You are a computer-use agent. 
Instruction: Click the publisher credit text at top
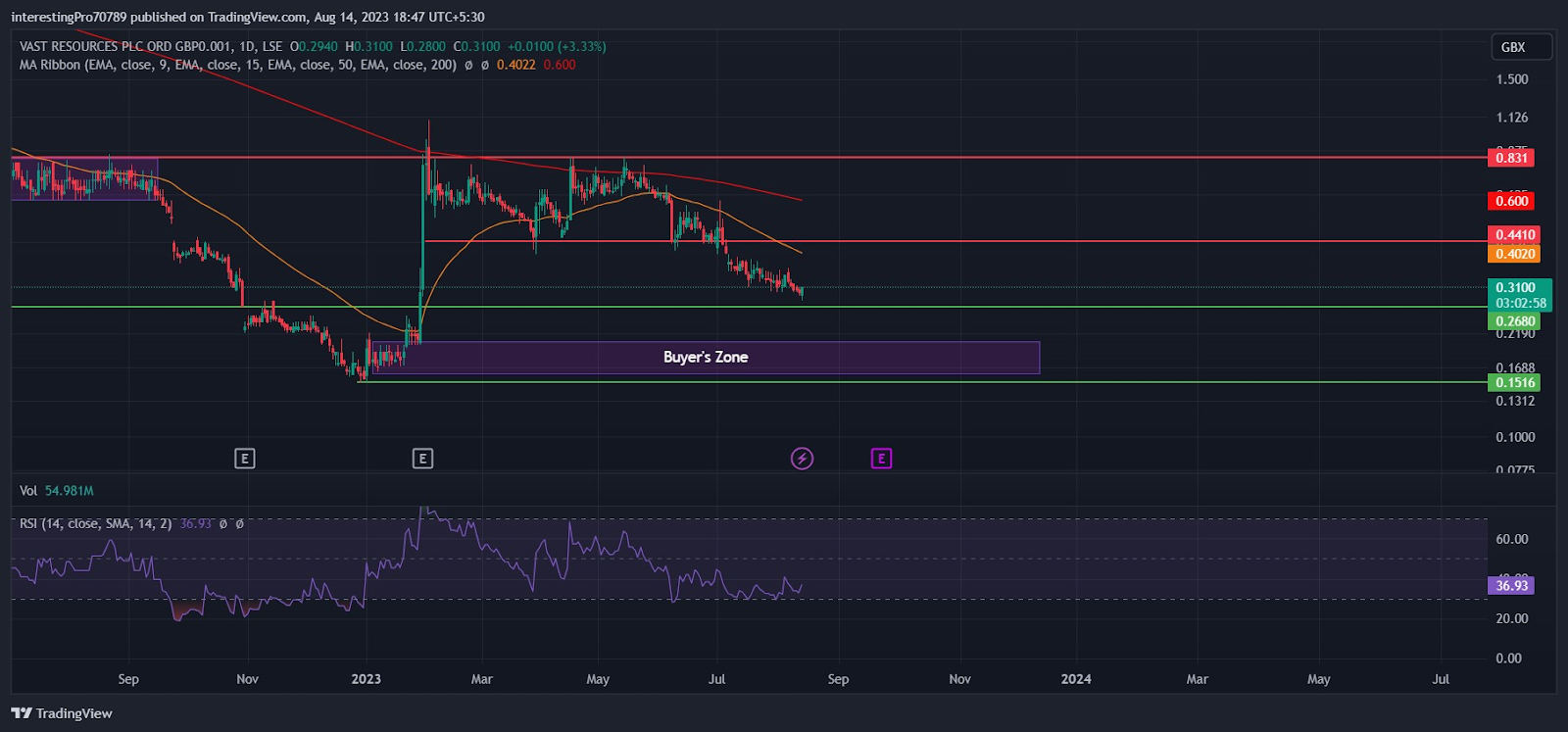click(248, 17)
